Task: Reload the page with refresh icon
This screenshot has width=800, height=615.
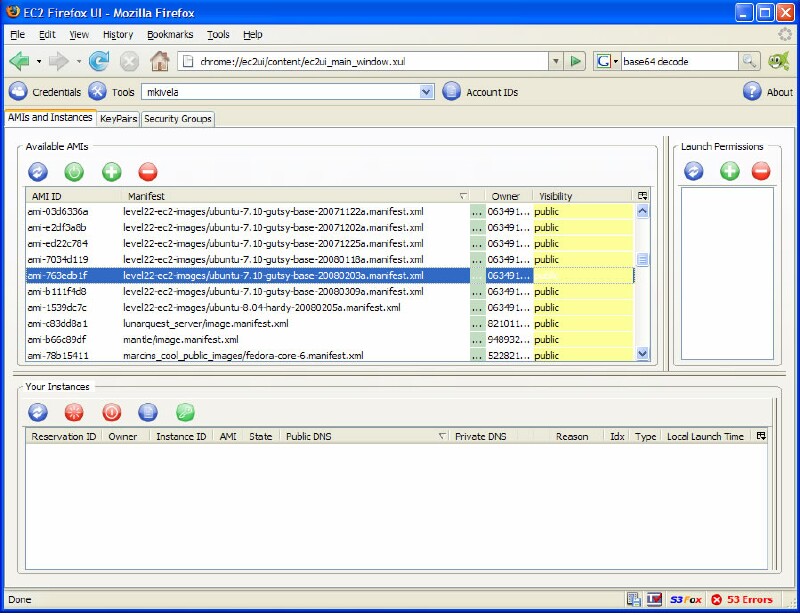Action: pyautogui.click(x=99, y=61)
